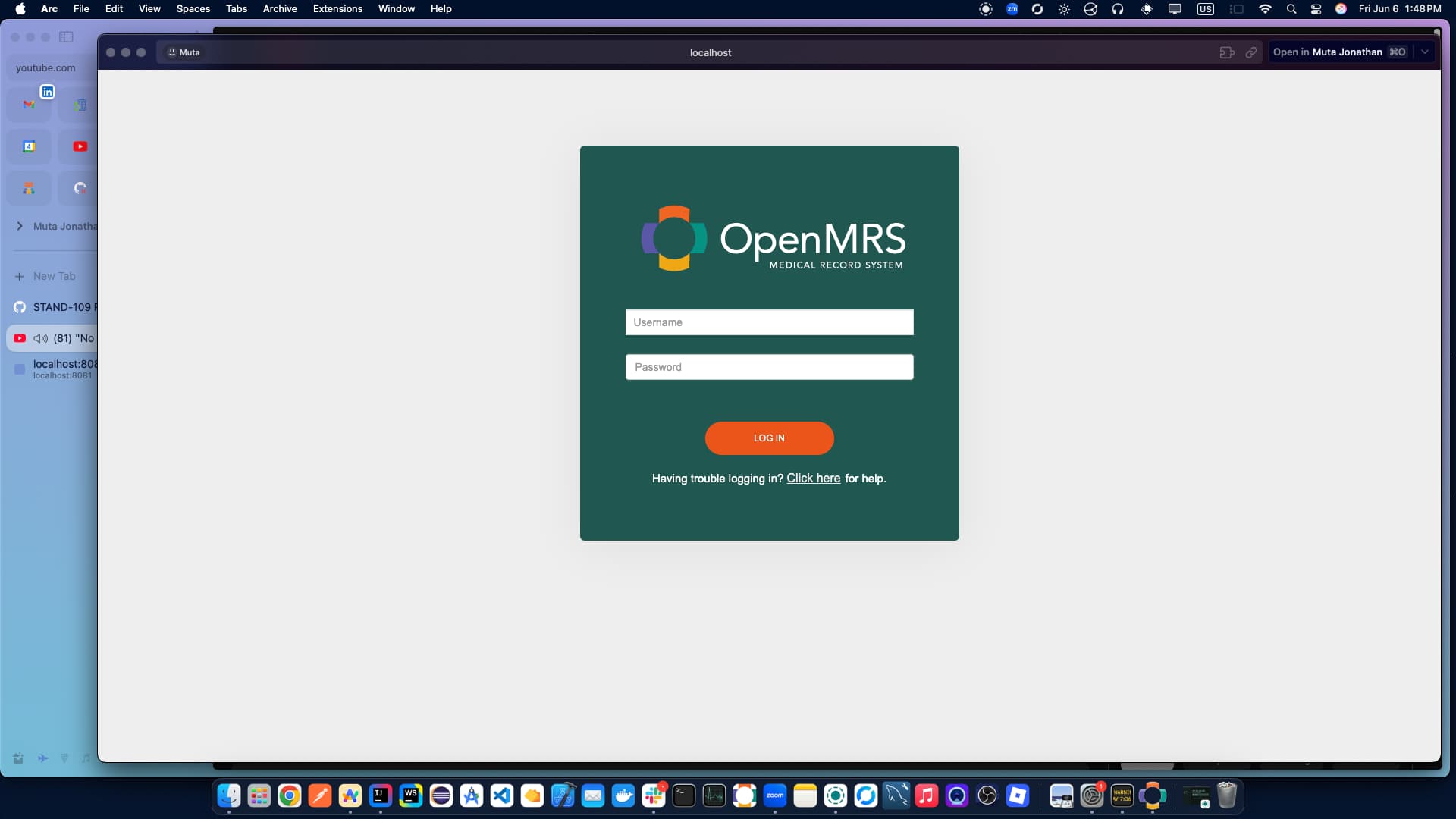Image resolution: width=1456 pixels, height=819 pixels.
Task: Open the Google Calendar pinned favorite
Action: click(x=29, y=146)
